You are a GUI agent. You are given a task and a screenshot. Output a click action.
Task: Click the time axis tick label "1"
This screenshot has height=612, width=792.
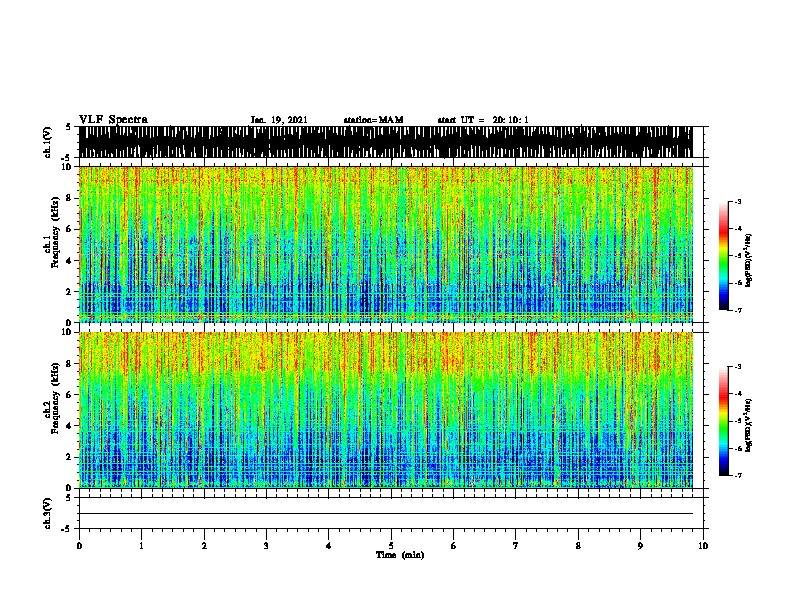(141, 546)
